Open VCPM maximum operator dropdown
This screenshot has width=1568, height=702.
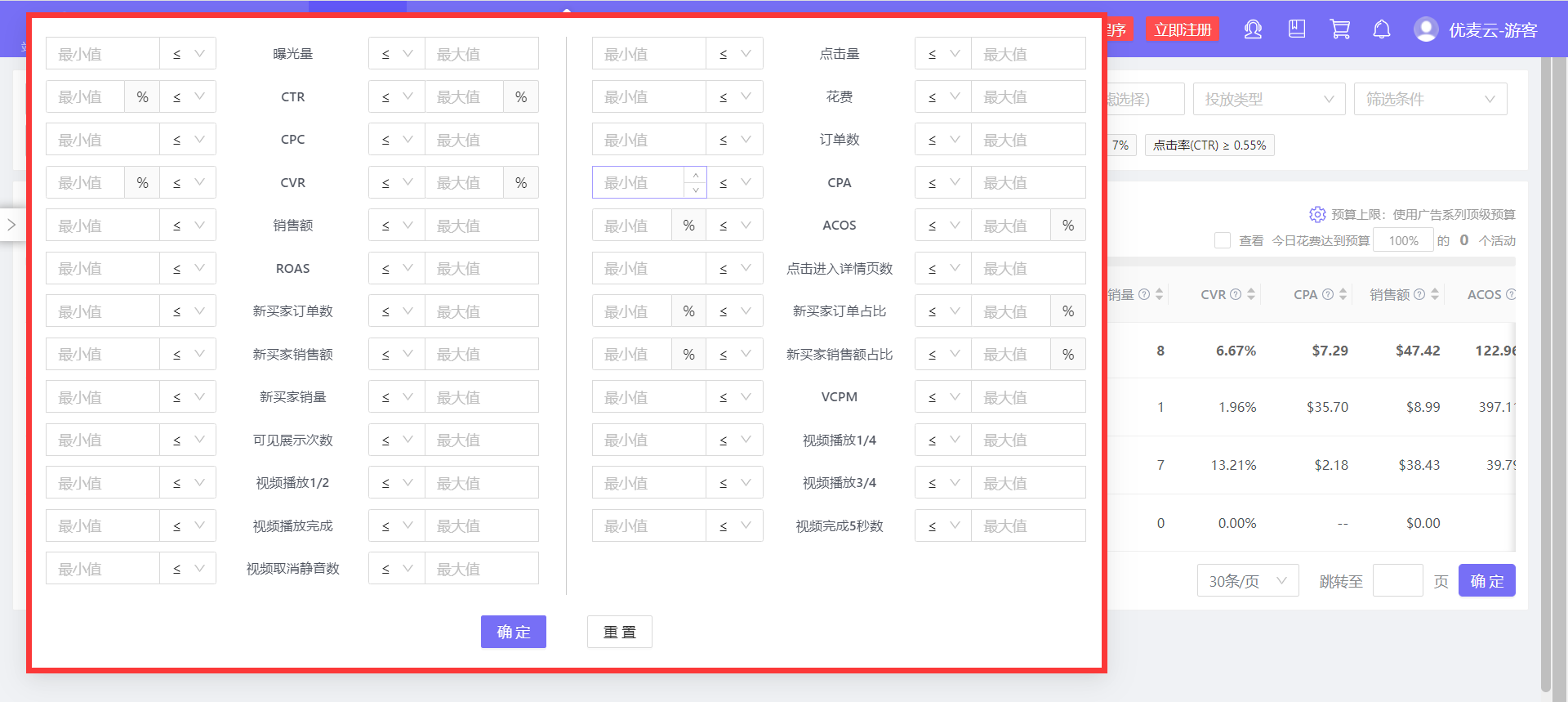point(943,397)
